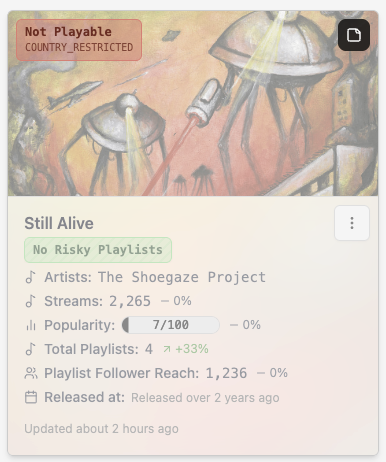Open the three-dot options menu
Screen dimensions: 386x462
352,223
